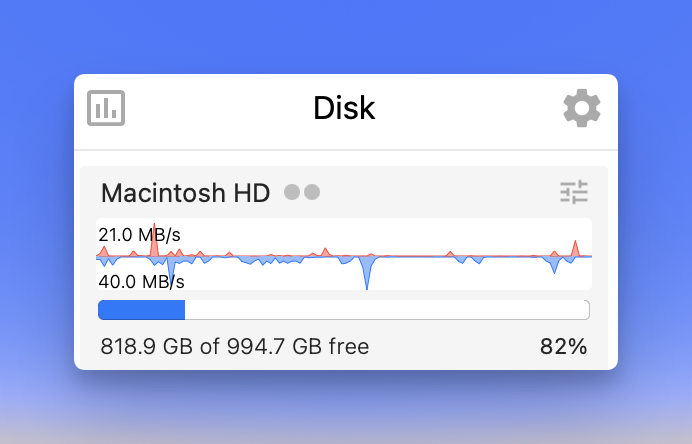Click the 82% usage percentage
Image resolution: width=692 pixels, height=444 pixels.
tap(563, 347)
